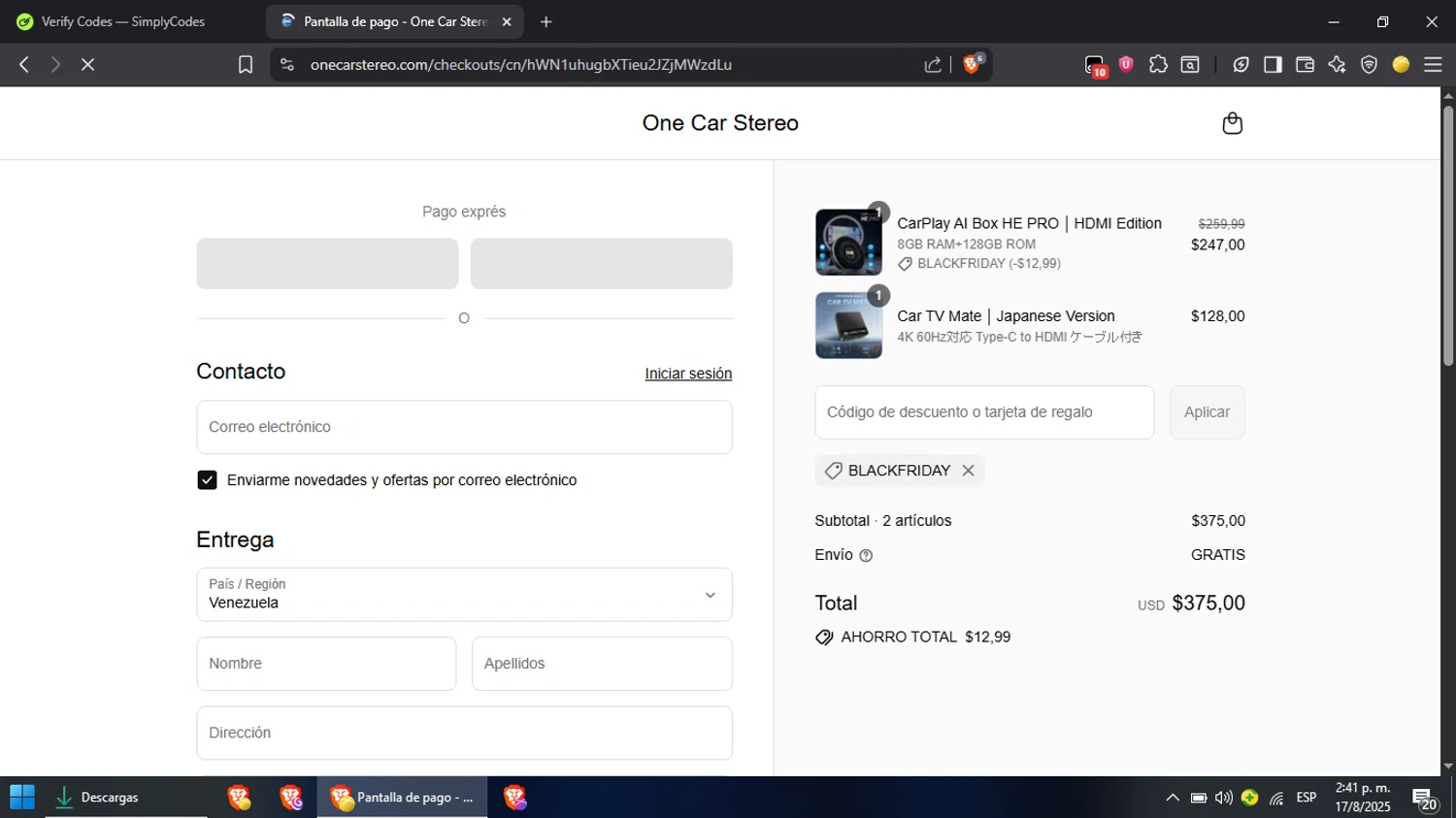Screen dimensions: 1456x818
Task: Open Brave Wallet
Action: pyautogui.click(x=1305, y=64)
